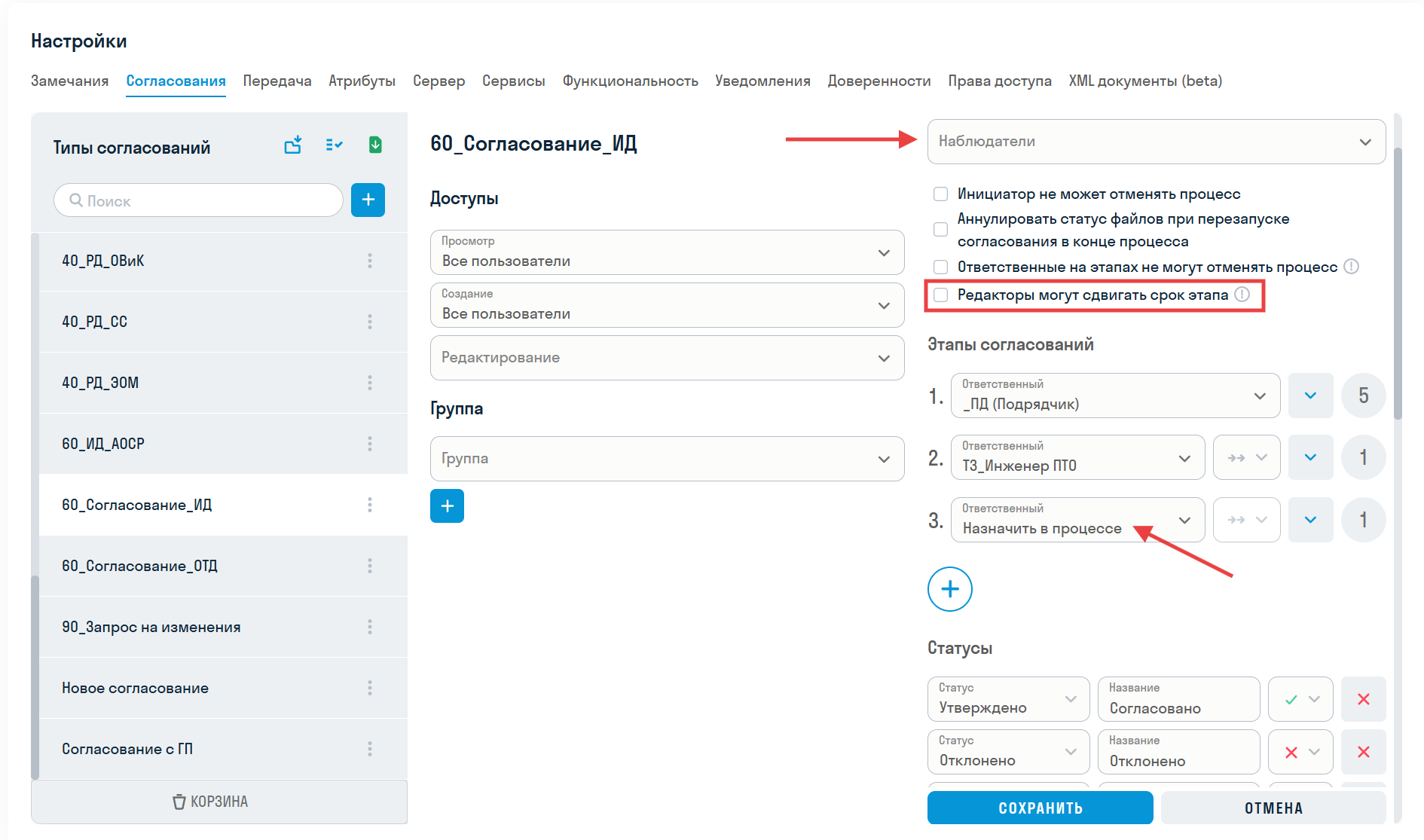Screen dimensions: 1424x840
Task: Click the СОХРАНИТЬ button
Action: pos(1040,808)
